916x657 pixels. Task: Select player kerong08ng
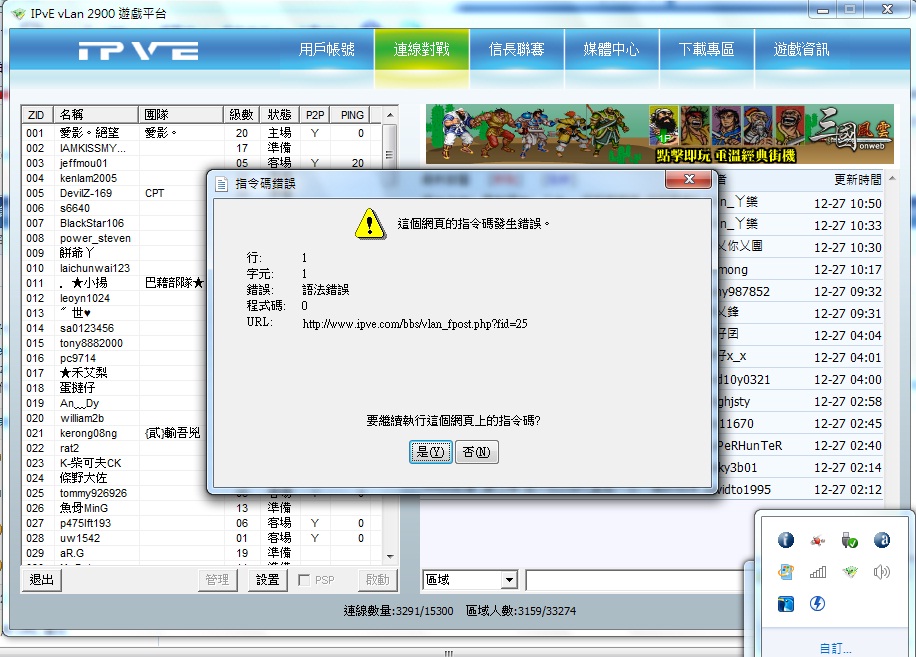(114, 433)
